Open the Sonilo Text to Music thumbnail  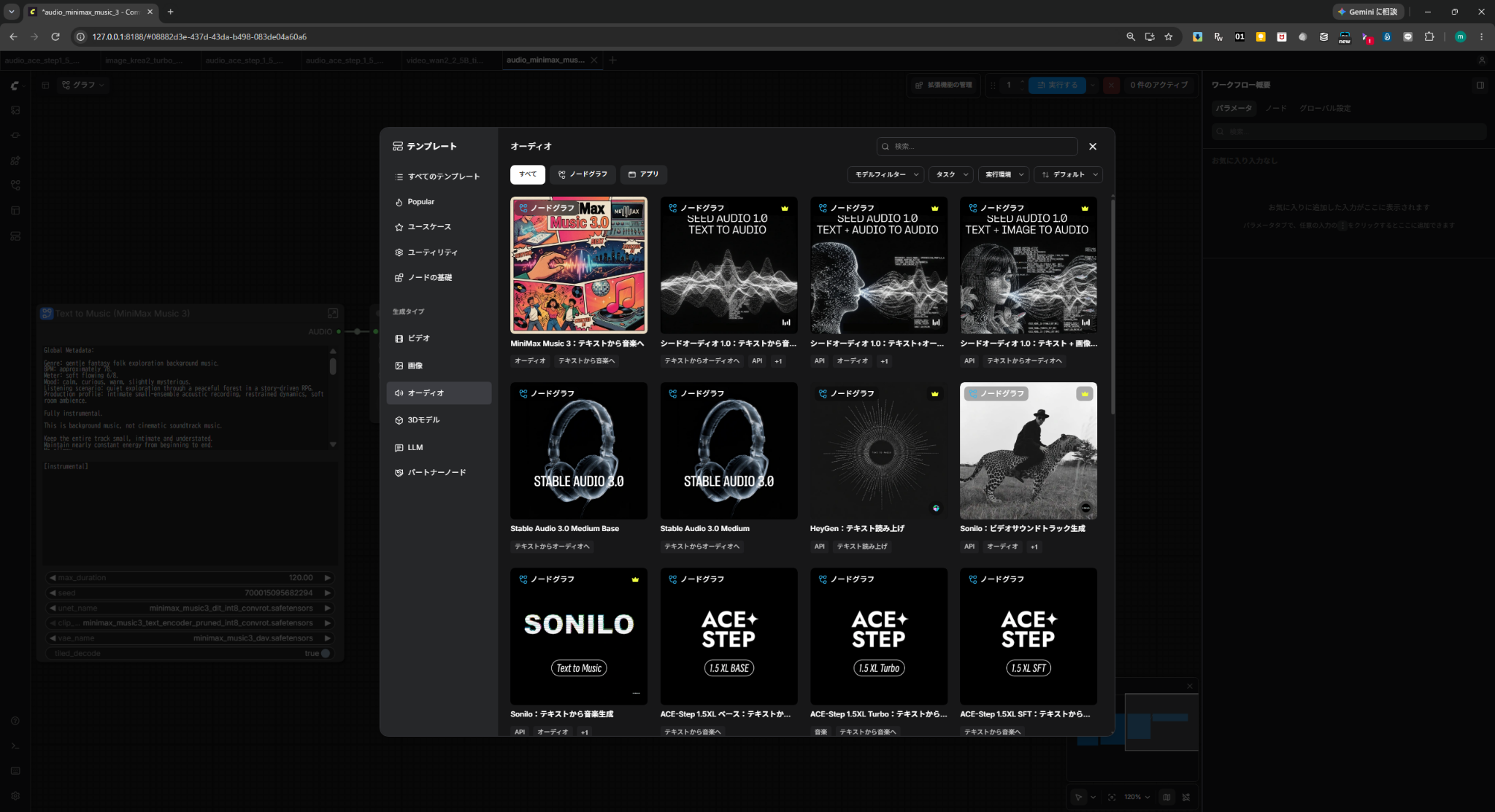579,636
